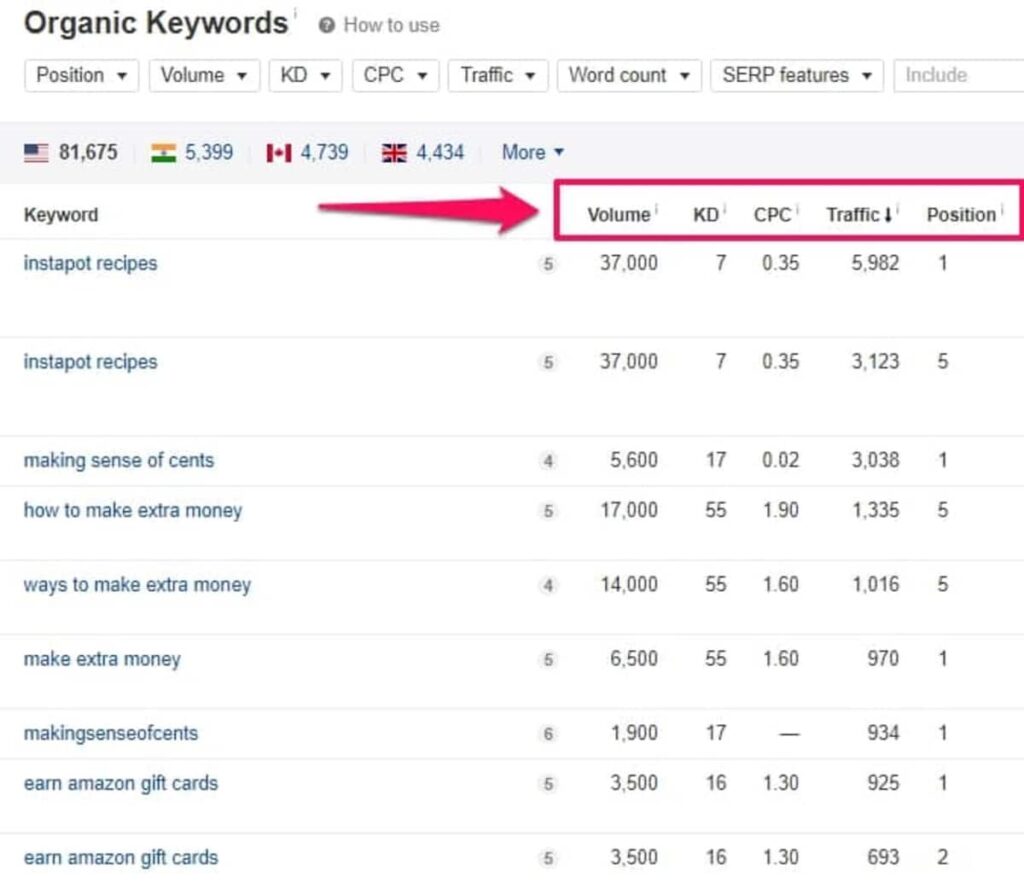Viewport: 1024px width, 893px height.
Task: Click traffic value 3,123
Action: pyautogui.click(x=875, y=362)
